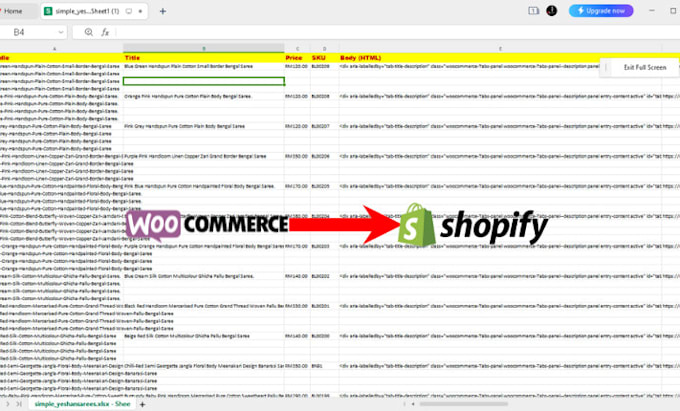Select the 'SKU' header cell
This screenshot has width=680, height=411.
pos(324,58)
